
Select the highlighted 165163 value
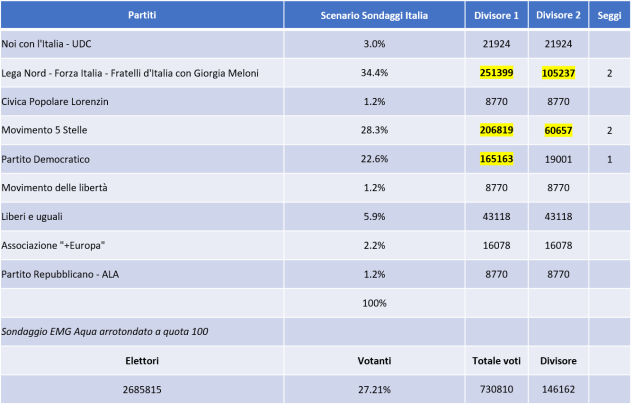pos(496,159)
